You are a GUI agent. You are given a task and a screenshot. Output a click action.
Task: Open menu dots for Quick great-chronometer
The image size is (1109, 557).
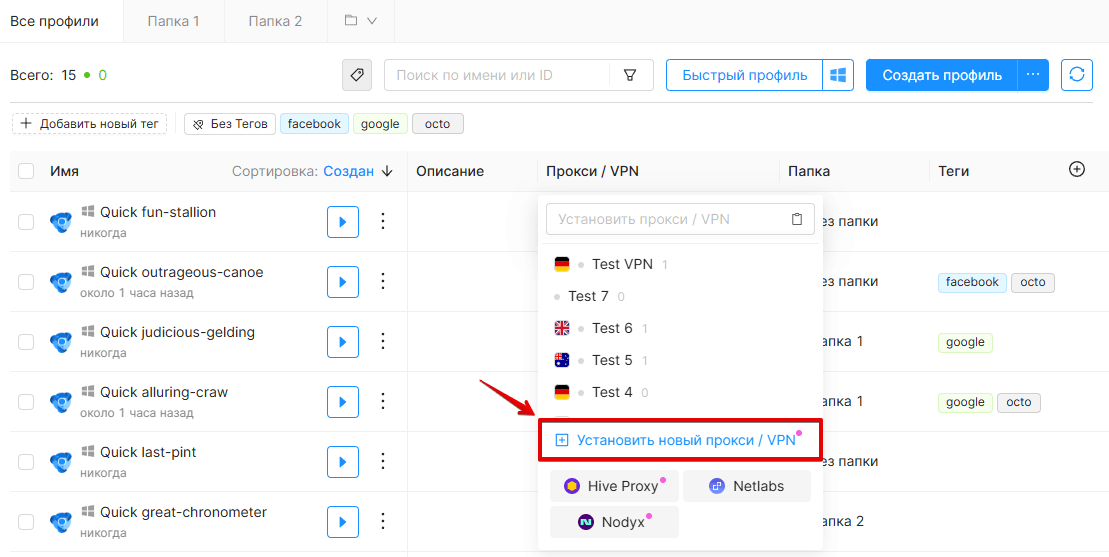[x=383, y=522]
